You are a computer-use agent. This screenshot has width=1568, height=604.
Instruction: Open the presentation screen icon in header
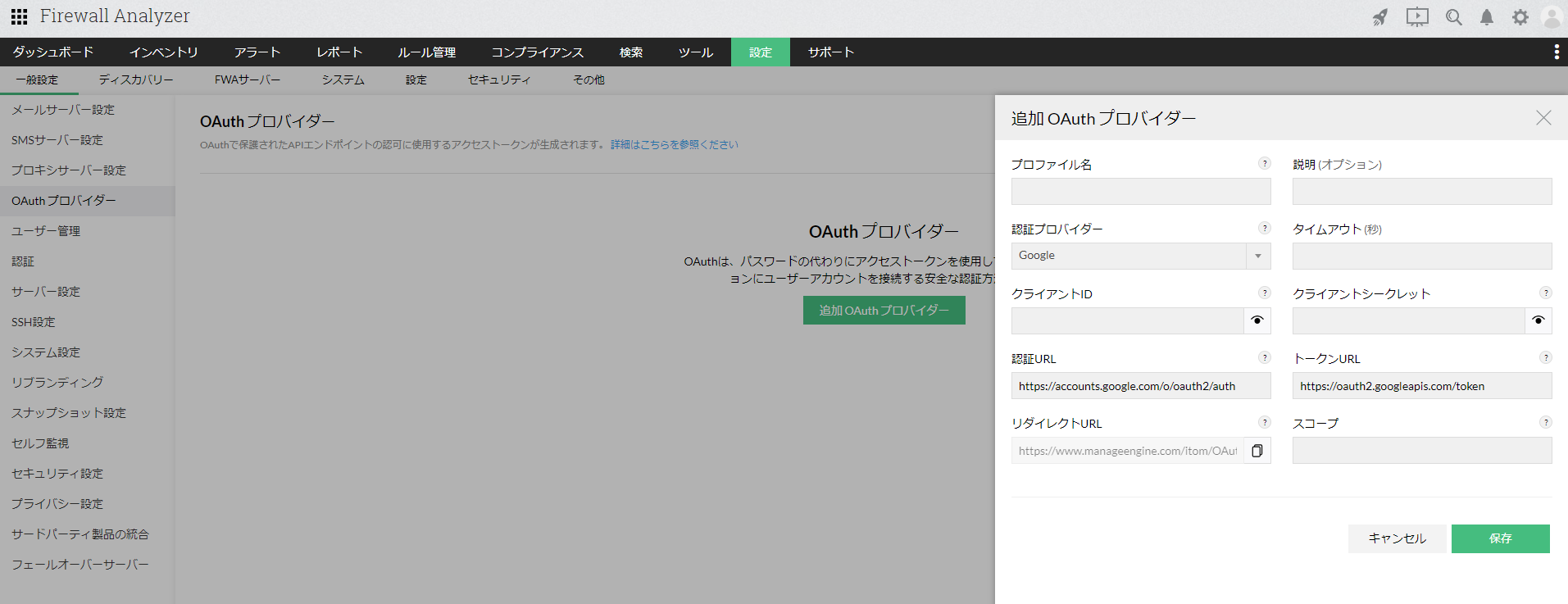click(x=1417, y=17)
